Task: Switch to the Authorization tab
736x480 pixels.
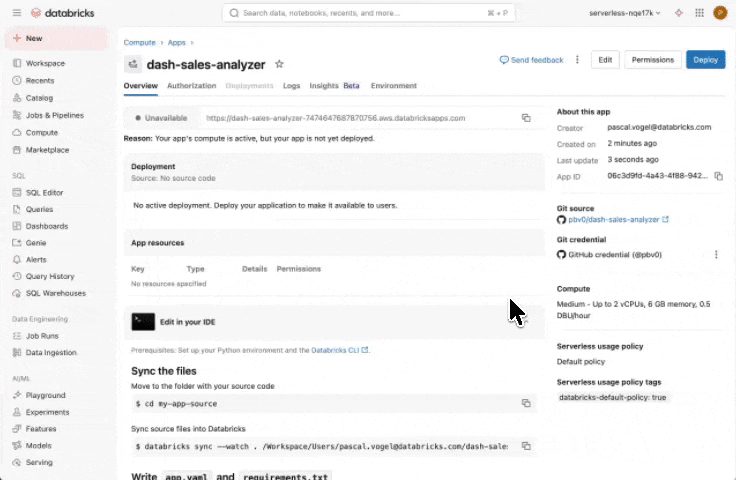Action: 192,86
